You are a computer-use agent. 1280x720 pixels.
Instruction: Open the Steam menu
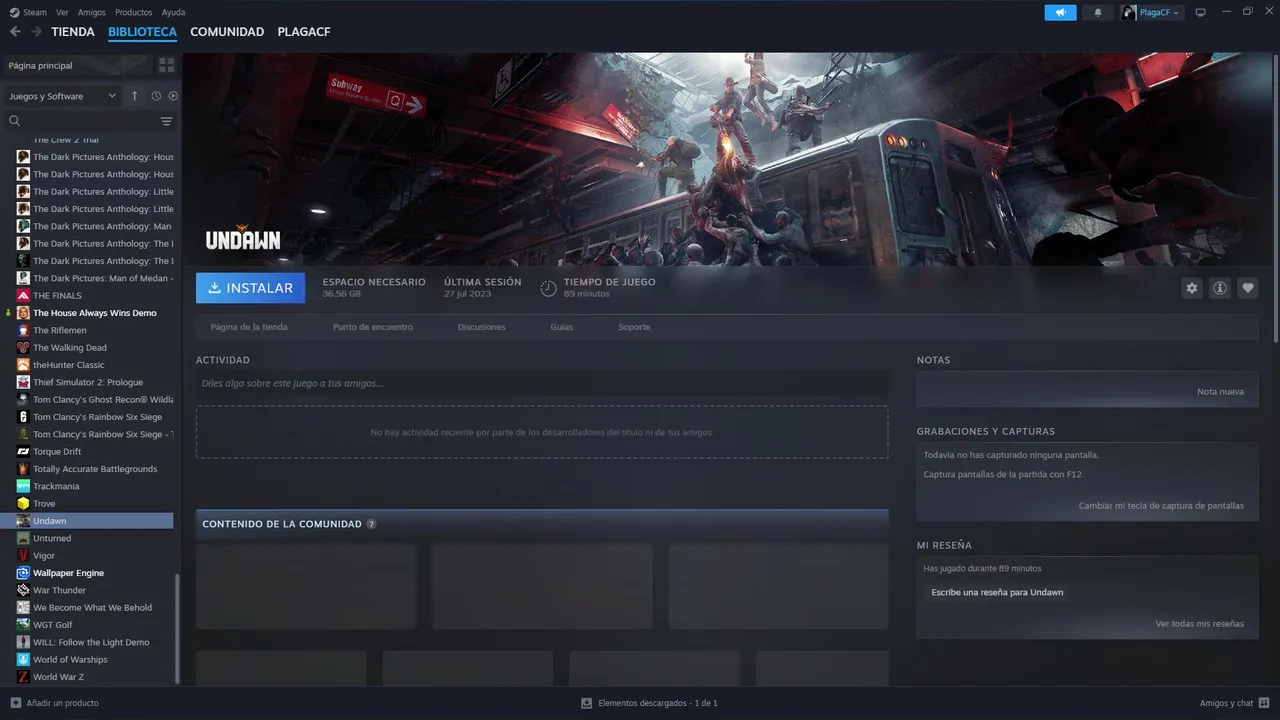tap(29, 12)
